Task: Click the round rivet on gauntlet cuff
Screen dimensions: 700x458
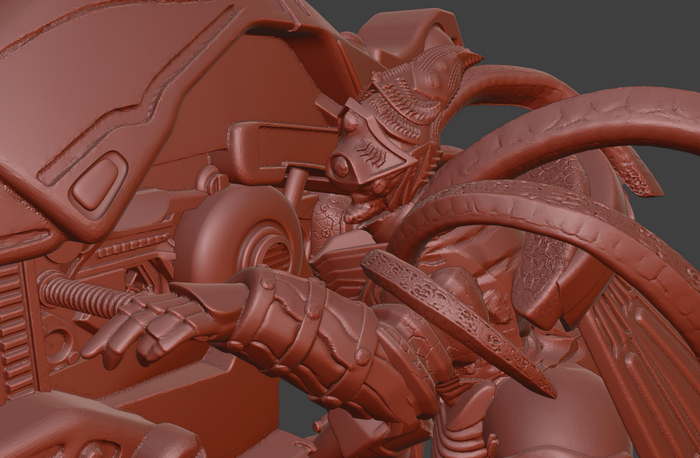Action: click(267, 284)
